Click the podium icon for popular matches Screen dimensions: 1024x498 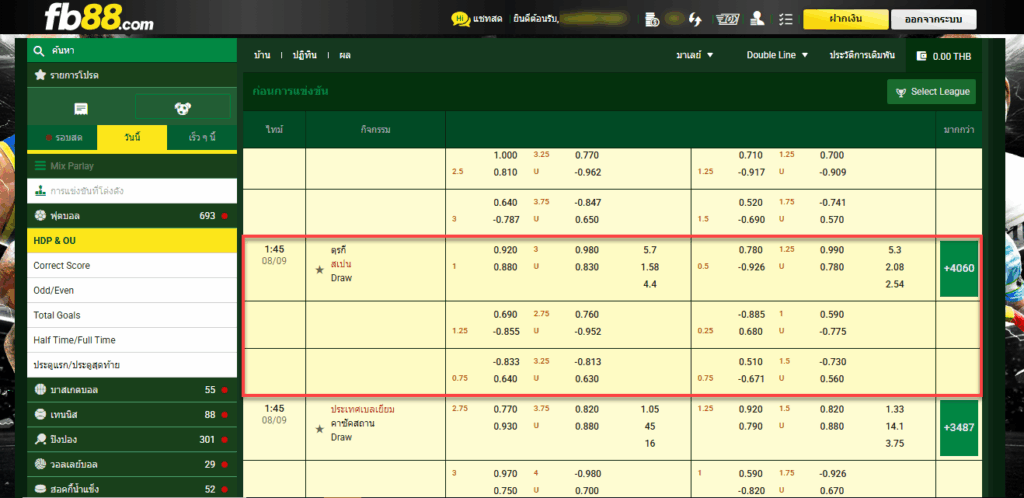point(40,191)
